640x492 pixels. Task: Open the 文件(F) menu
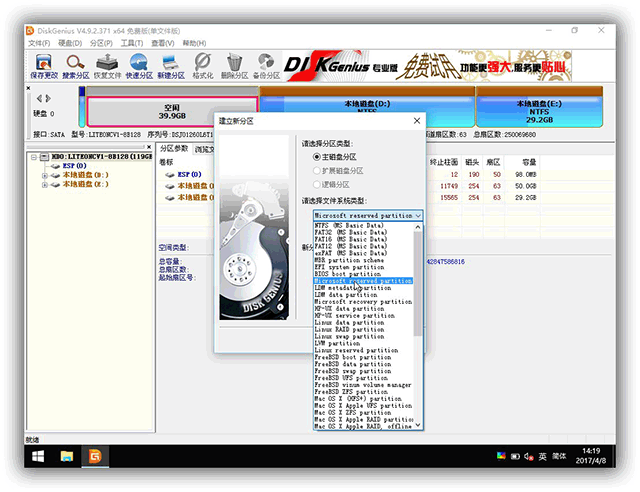pyautogui.click(x=39, y=43)
